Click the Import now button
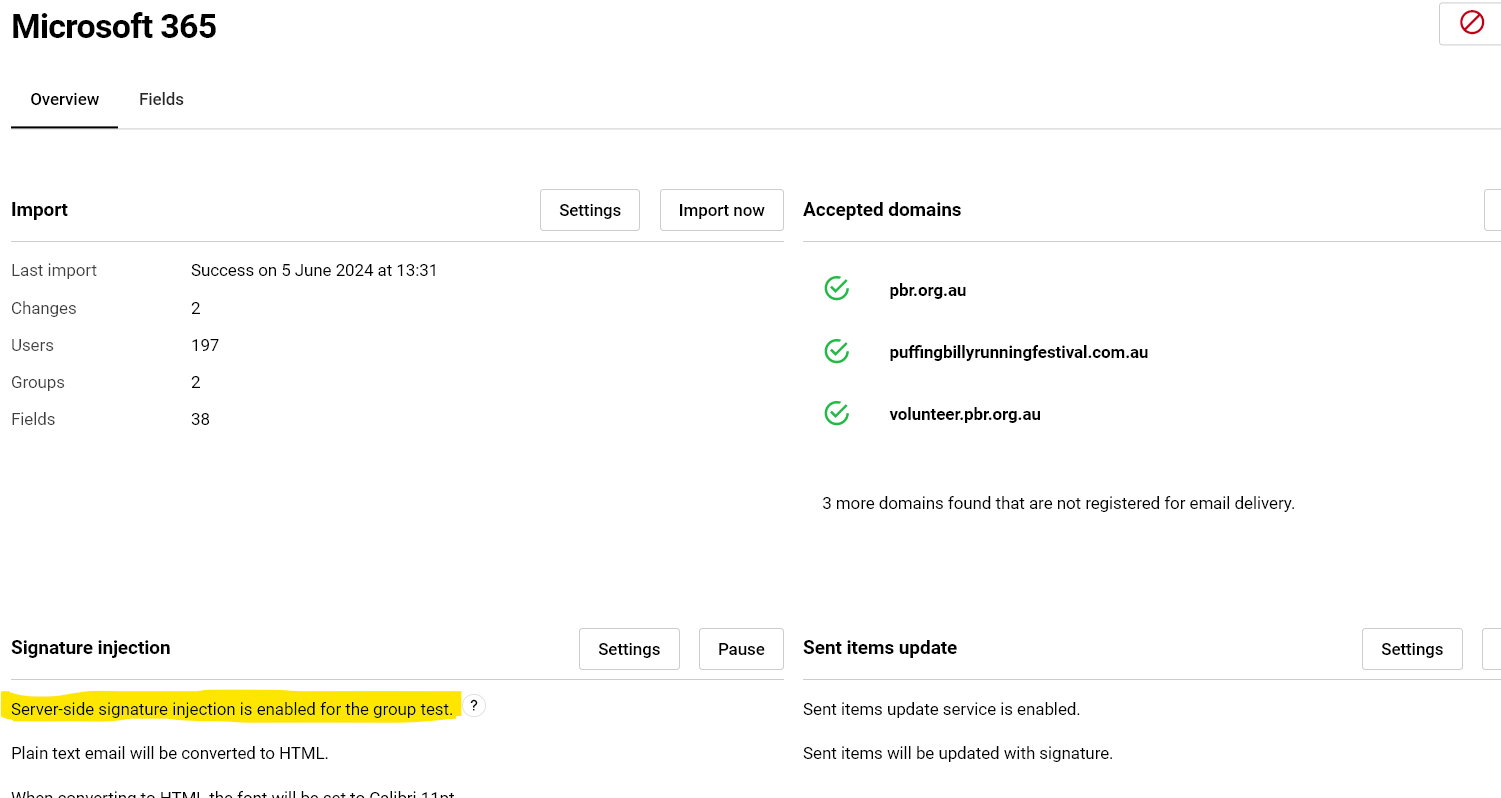Image resolution: width=1501 pixels, height=798 pixels. tap(722, 210)
